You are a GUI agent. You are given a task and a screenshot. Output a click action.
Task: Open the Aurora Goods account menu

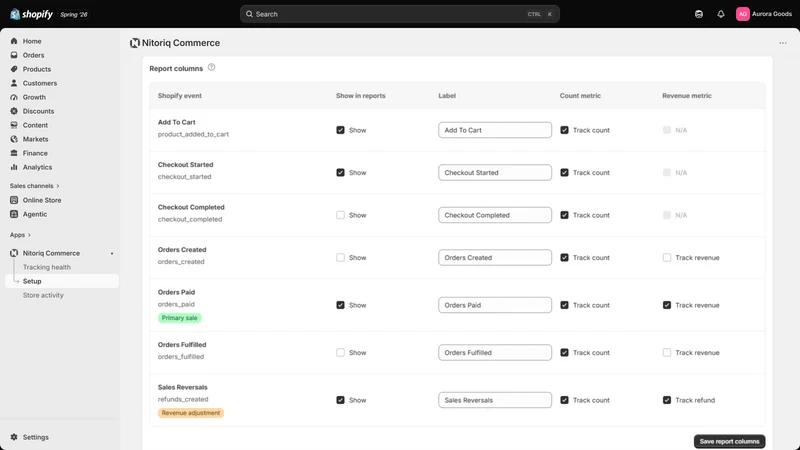click(x=764, y=14)
